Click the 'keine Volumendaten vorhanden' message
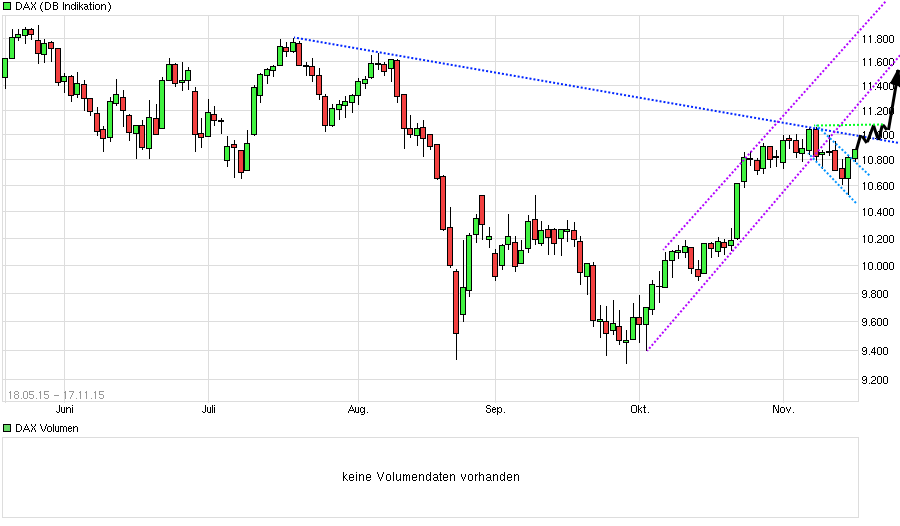The height and width of the screenshot is (526, 900). (x=430, y=477)
